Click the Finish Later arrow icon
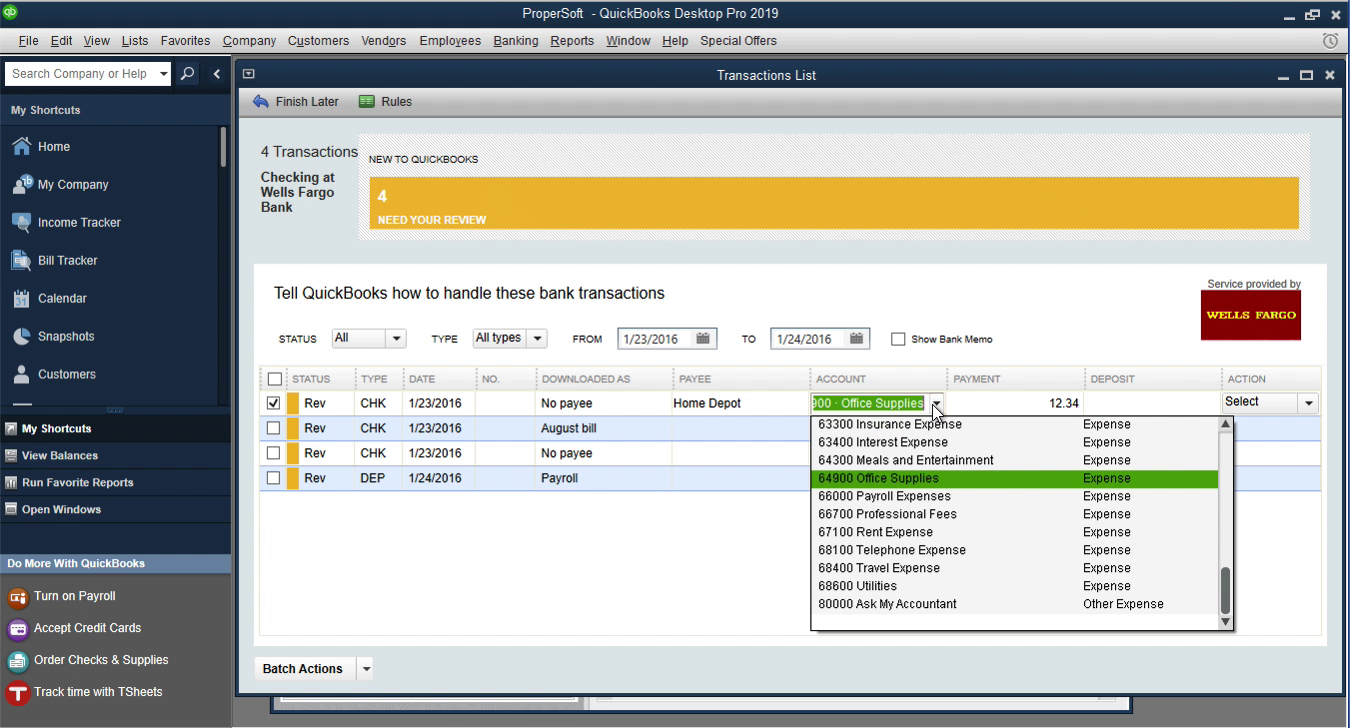1350x728 pixels. pyautogui.click(x=261, y=101)
